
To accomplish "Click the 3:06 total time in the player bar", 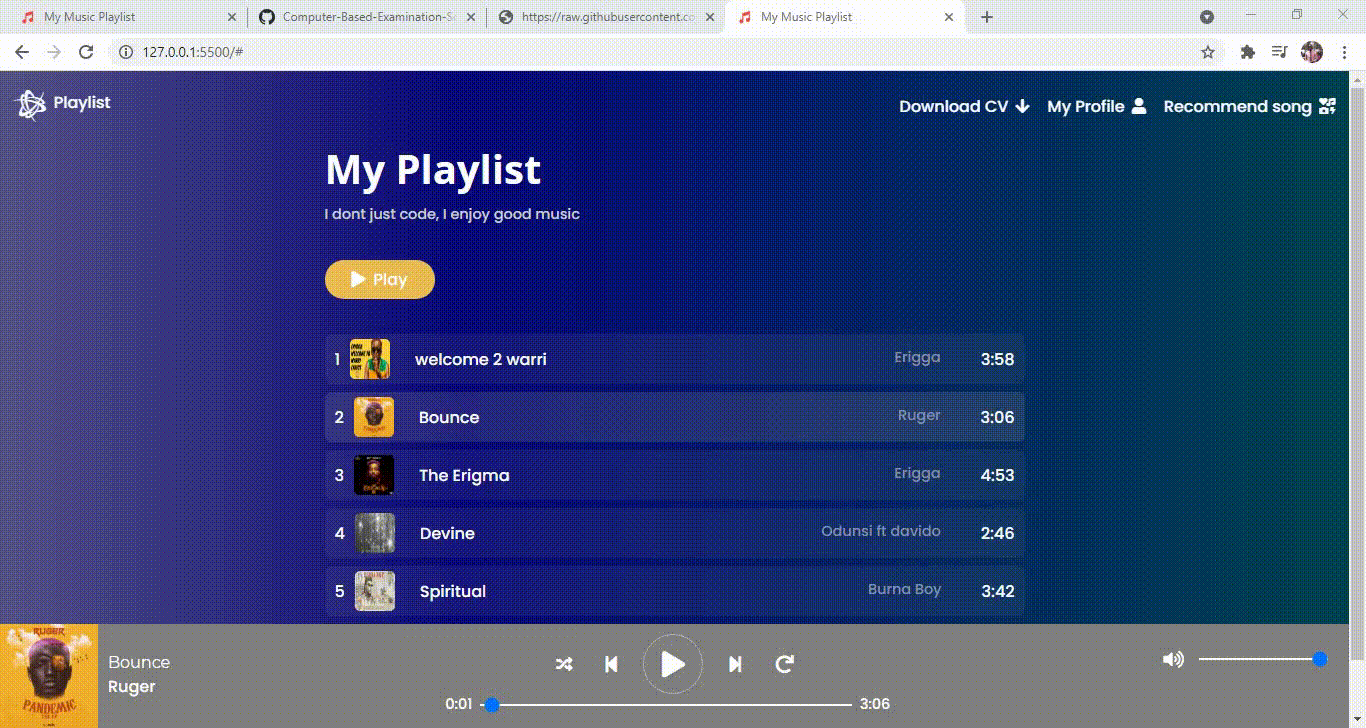I will click(875, 704).
